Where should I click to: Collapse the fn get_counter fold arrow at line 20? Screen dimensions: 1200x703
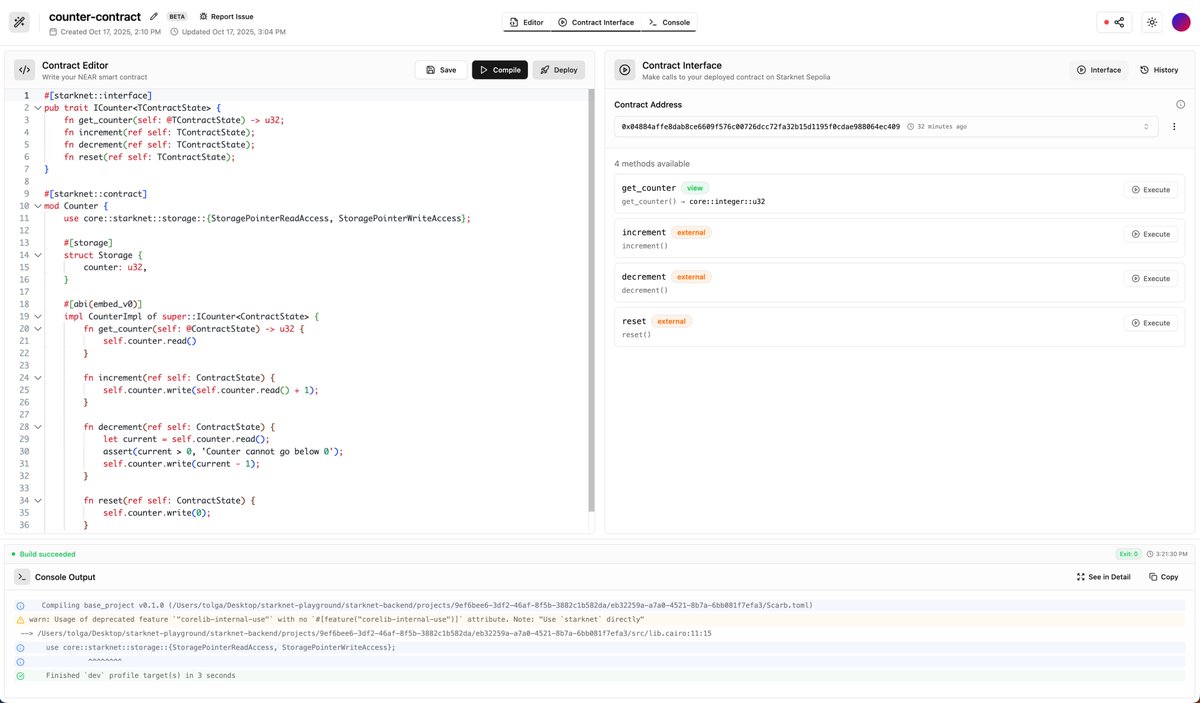click(x=37, y=329)
